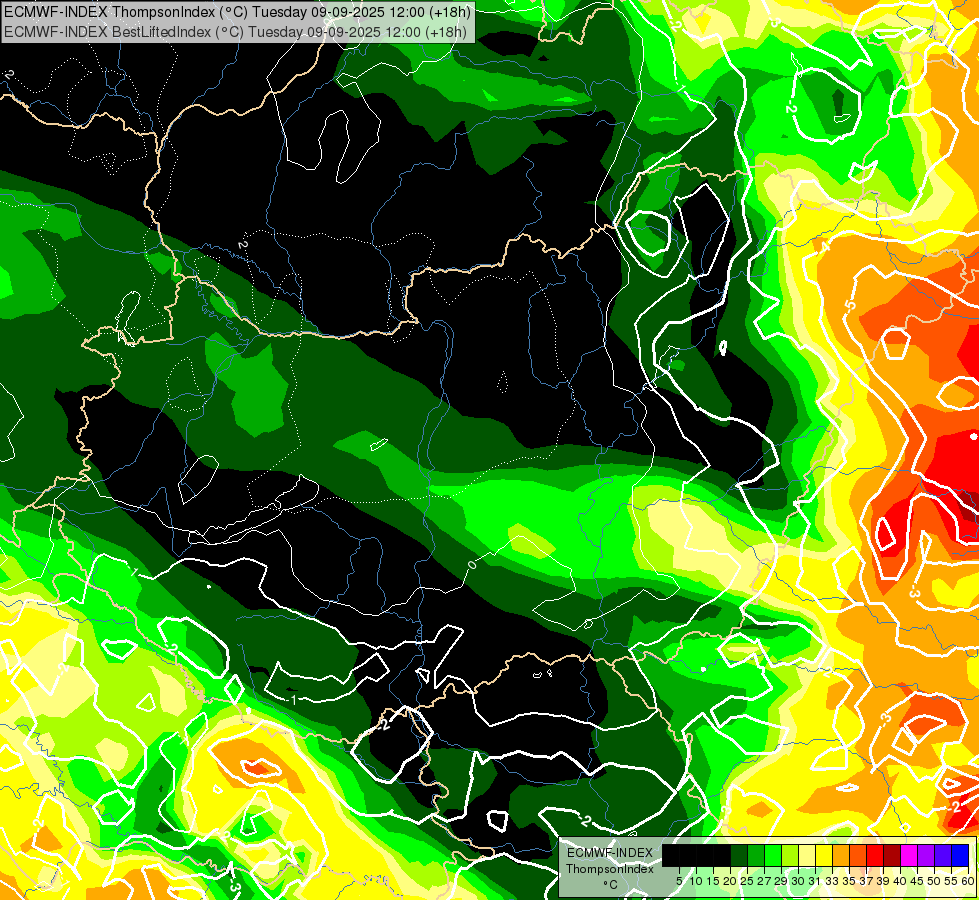Click the bright green 27–29 legend swatch
Image resolution: width=979 pixels, height=900 pixels.
click(x=773, y=855)
